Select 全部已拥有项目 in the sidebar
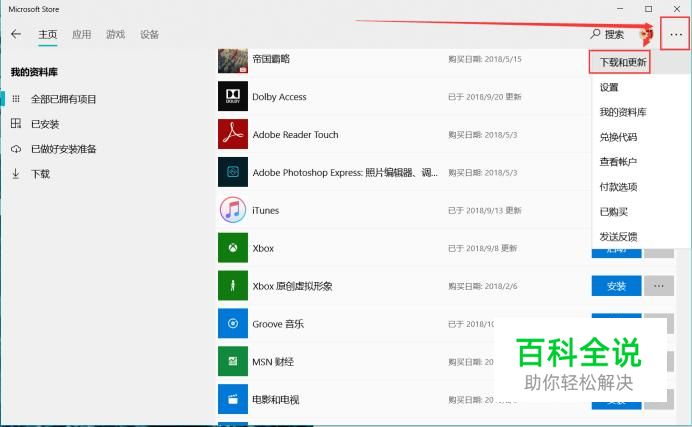 coord(64,99)
